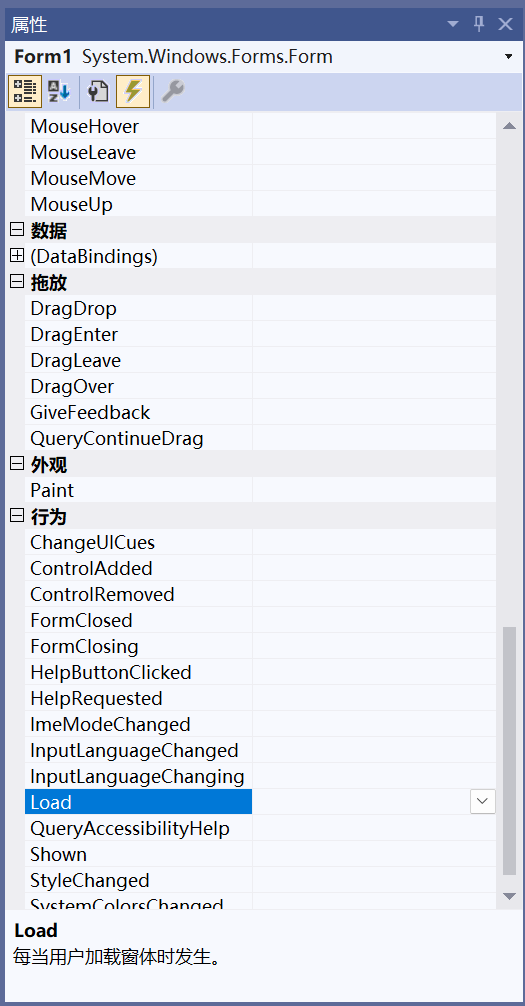Click the Shown event value field
The height and width of the screenshot is (1006, 525).
[x=374, y=855]
